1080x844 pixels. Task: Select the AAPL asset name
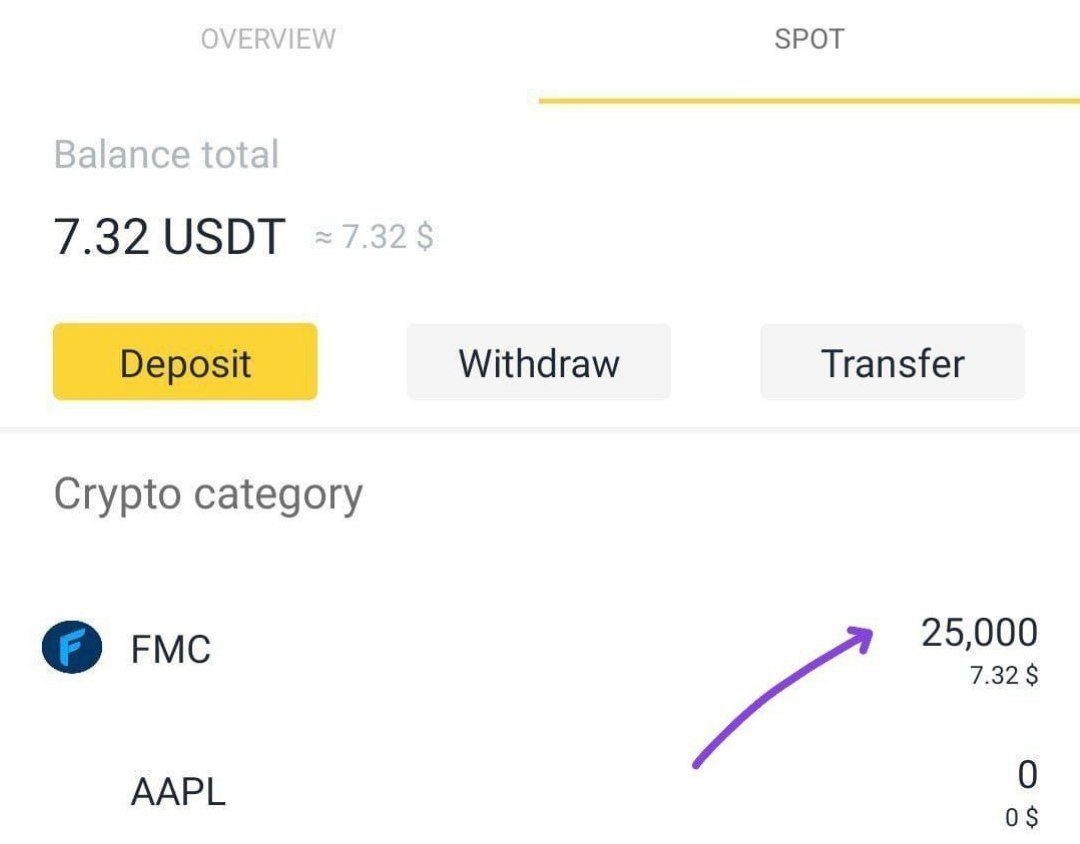click(x=178, y=792)
